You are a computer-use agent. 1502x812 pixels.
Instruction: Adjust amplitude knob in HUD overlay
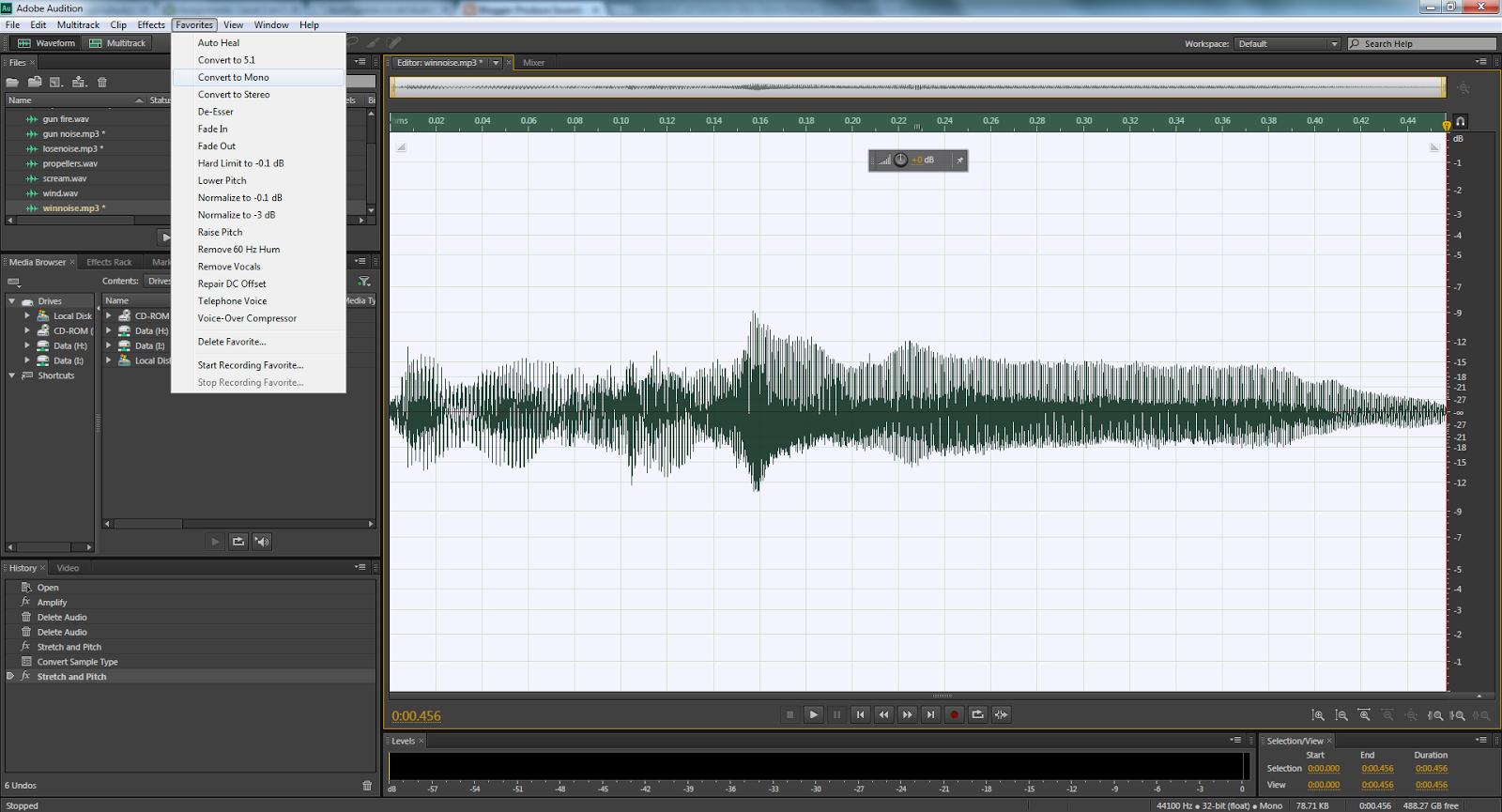coord(901,160)
